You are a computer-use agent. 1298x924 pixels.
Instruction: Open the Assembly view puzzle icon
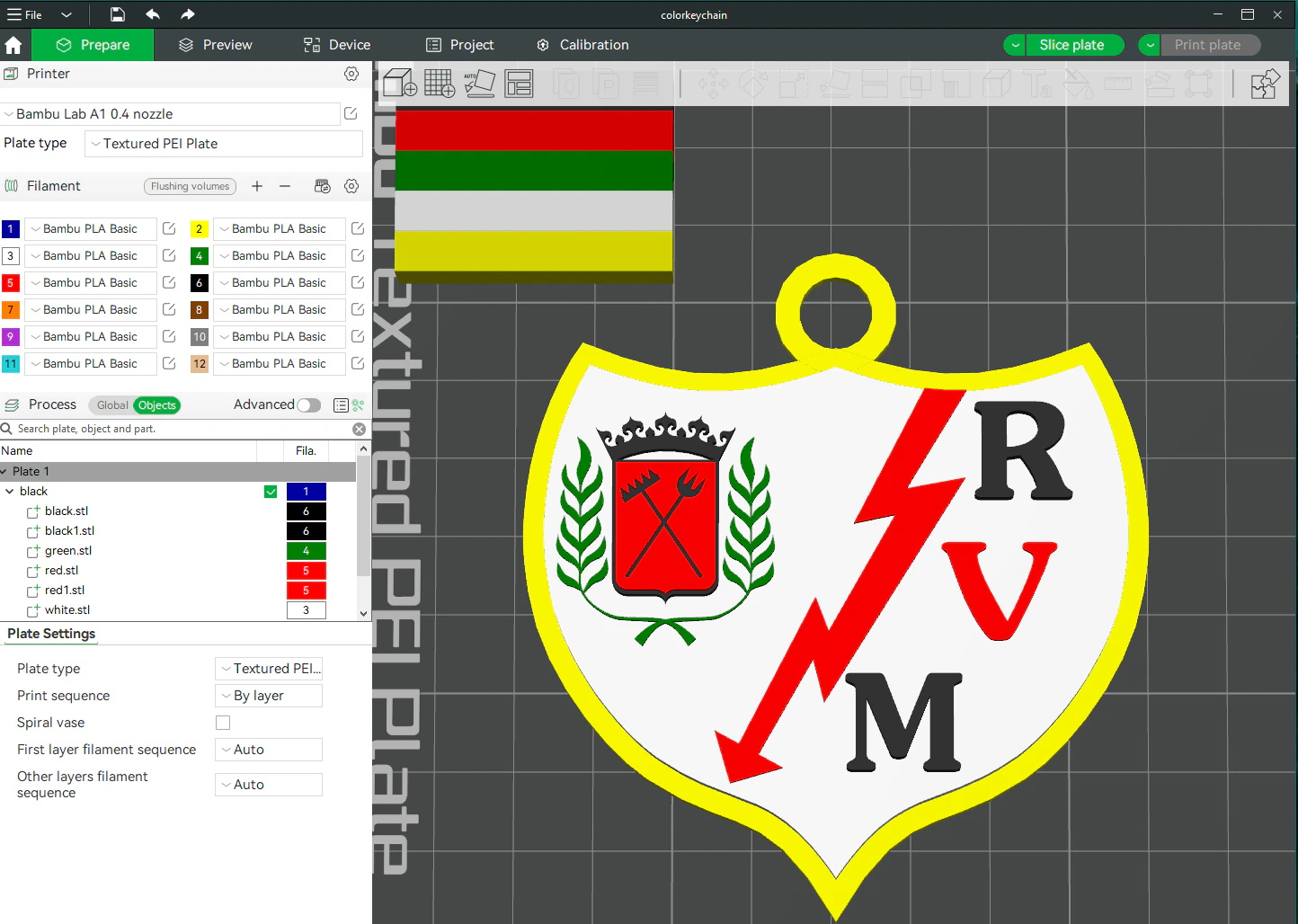(x=1265, y=84)
